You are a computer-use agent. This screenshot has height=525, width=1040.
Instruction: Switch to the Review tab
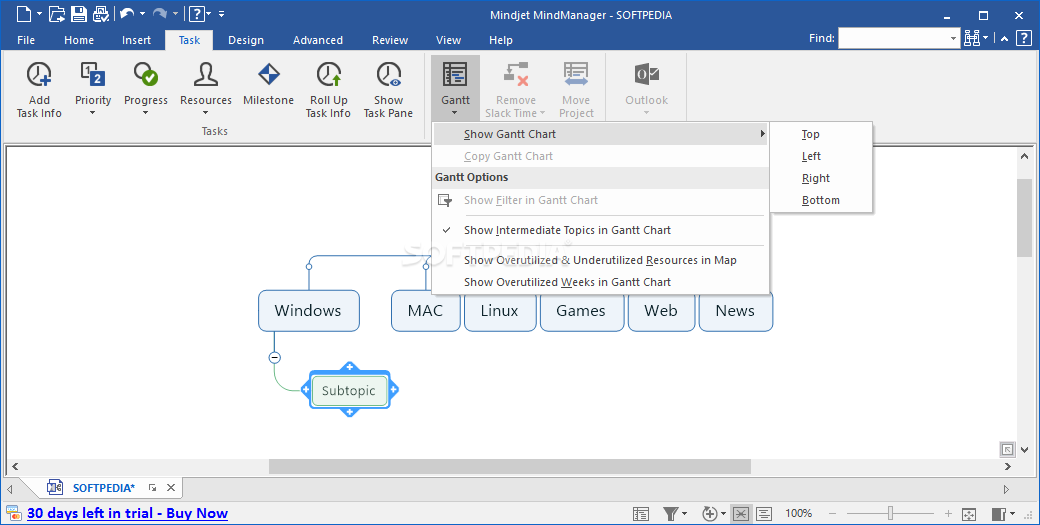[x=390, y=40]
